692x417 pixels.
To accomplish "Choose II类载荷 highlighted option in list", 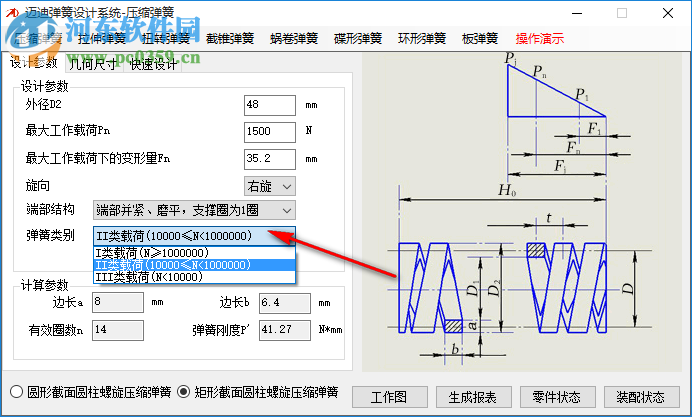I will [194, 265].
